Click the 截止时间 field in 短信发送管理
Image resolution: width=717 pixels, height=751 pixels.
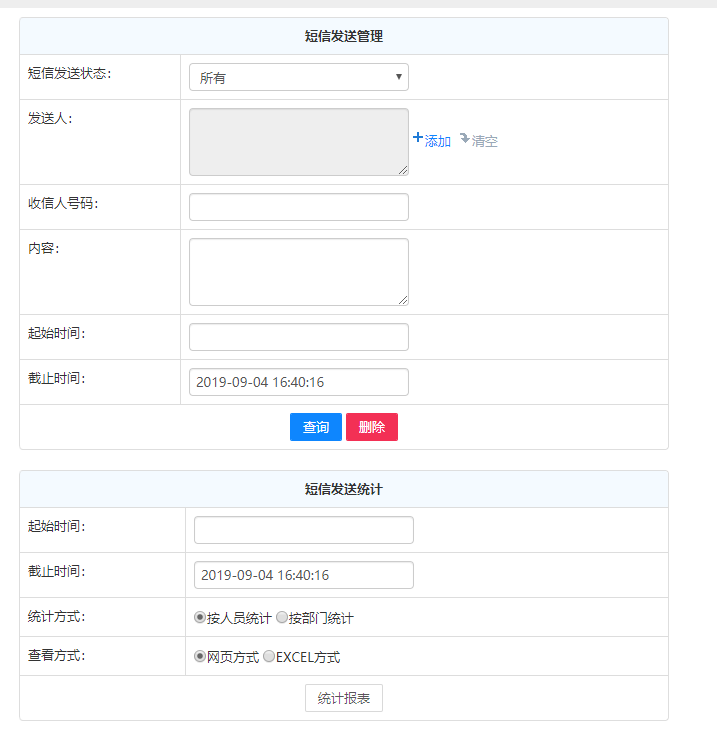click(x=298, y=382)
